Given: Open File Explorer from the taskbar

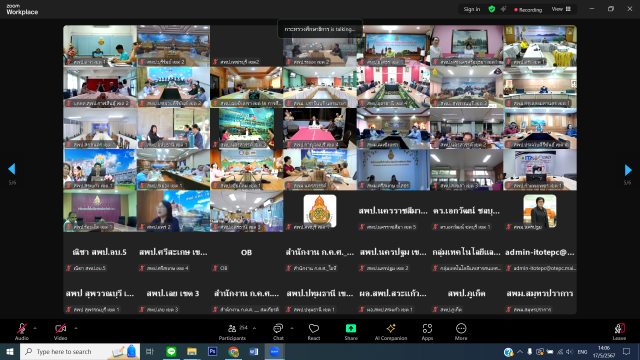Looking at the screenshot, I should [192, 351].
